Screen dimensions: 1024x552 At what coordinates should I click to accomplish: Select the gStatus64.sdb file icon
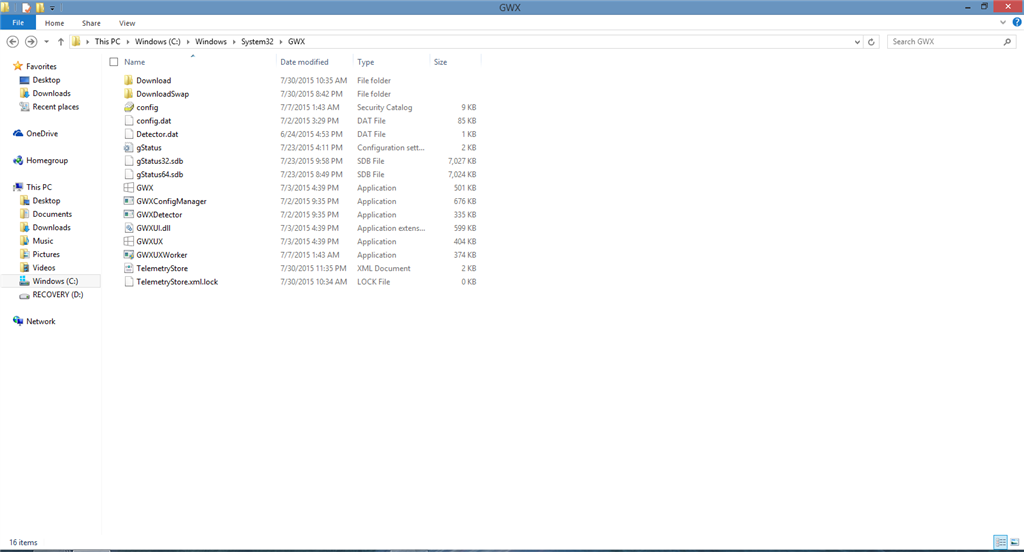pos(129,174)
